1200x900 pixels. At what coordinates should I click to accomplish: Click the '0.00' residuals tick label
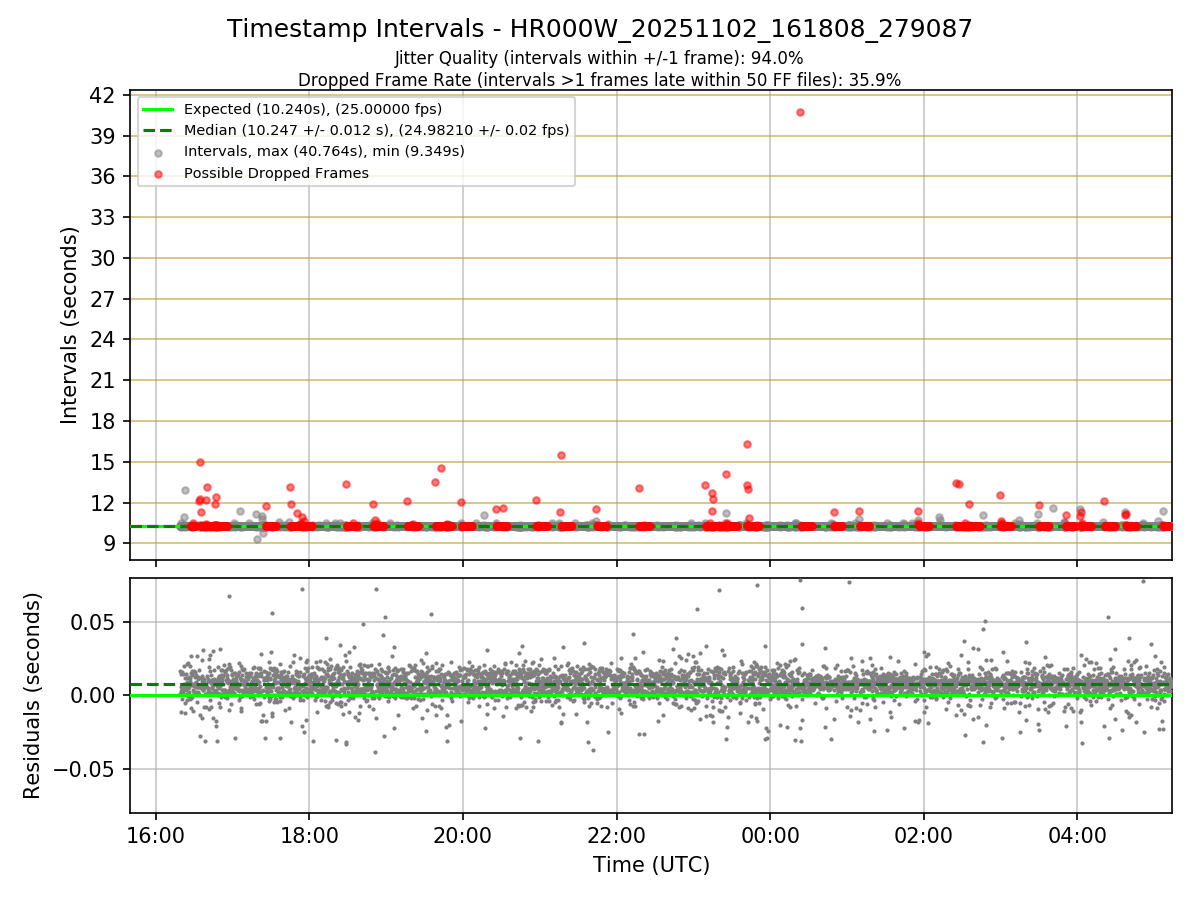coord(92,696)
